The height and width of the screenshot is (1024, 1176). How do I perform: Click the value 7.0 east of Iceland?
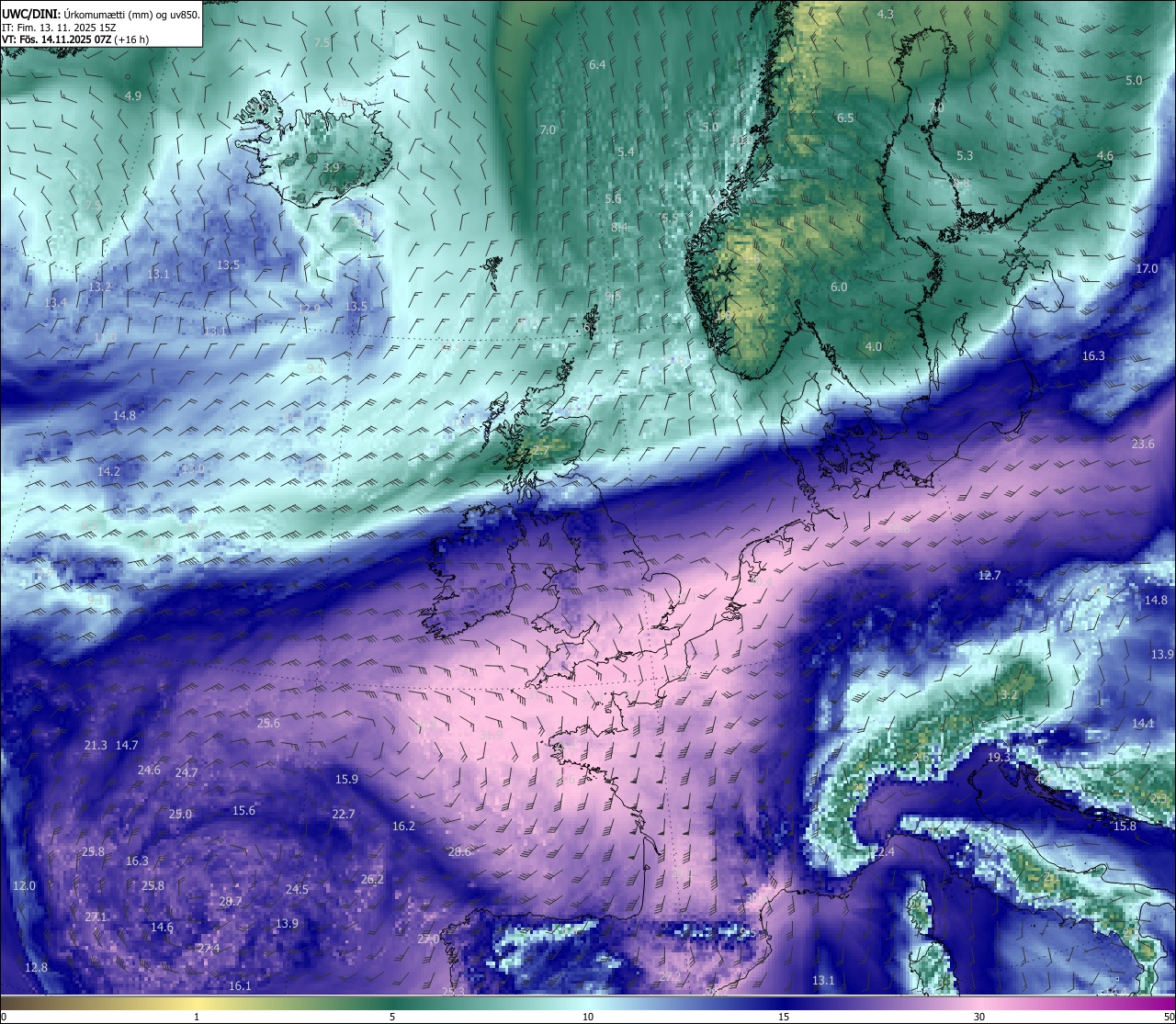[x=548, y=129]
